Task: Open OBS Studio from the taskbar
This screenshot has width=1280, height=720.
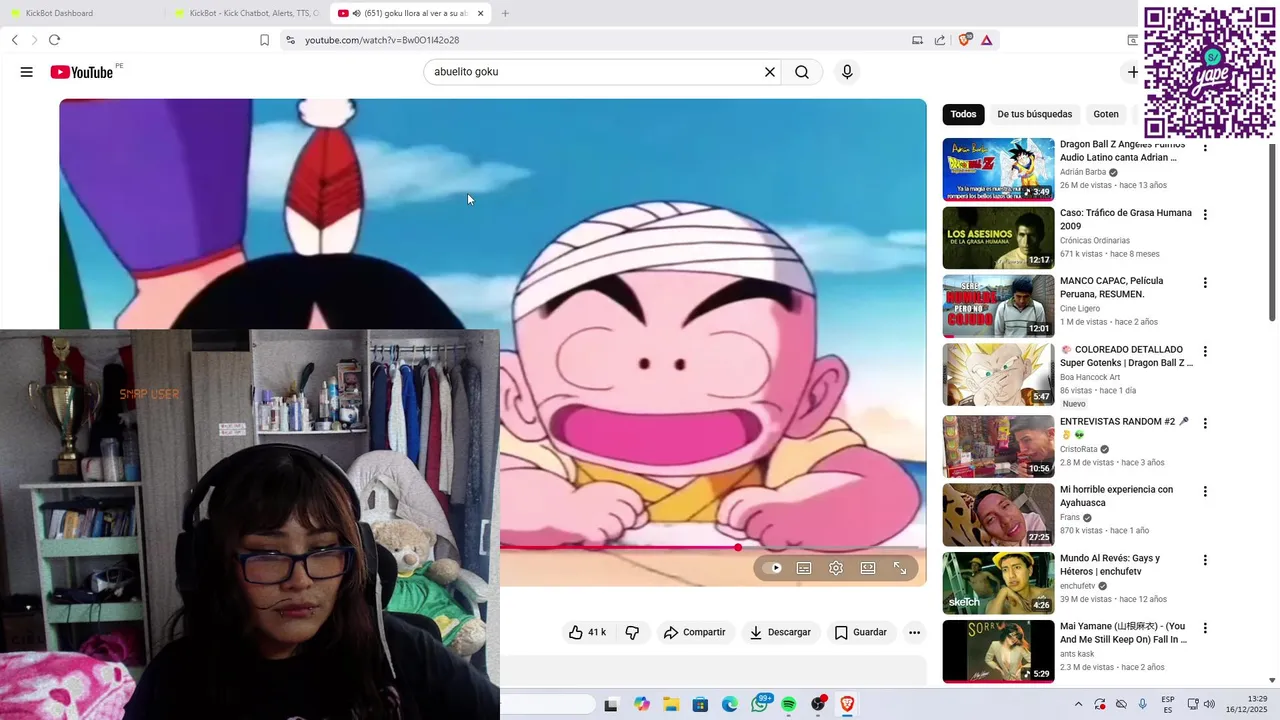Action: (819, 704)
